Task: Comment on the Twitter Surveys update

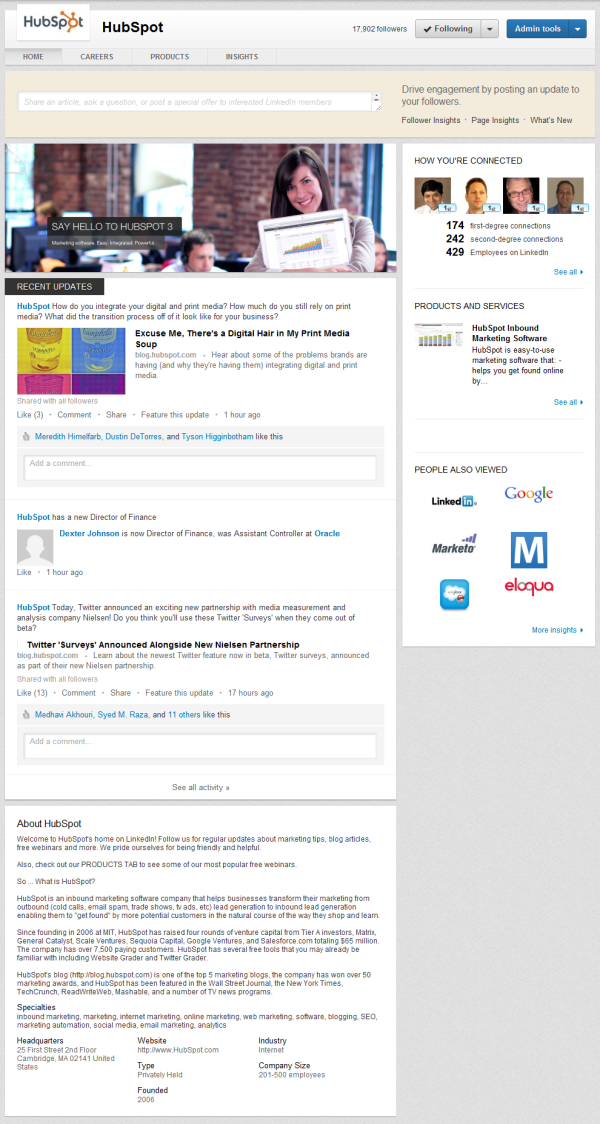Action: (79, 692)
